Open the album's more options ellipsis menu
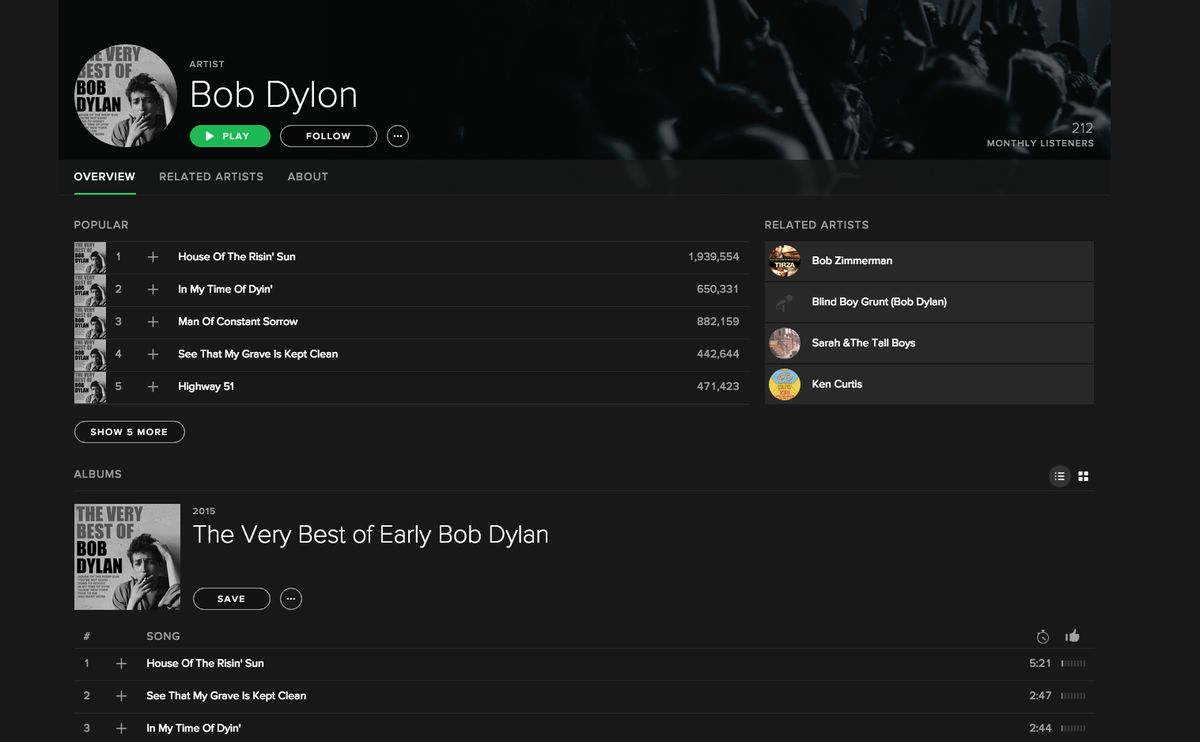 point(291,599)
